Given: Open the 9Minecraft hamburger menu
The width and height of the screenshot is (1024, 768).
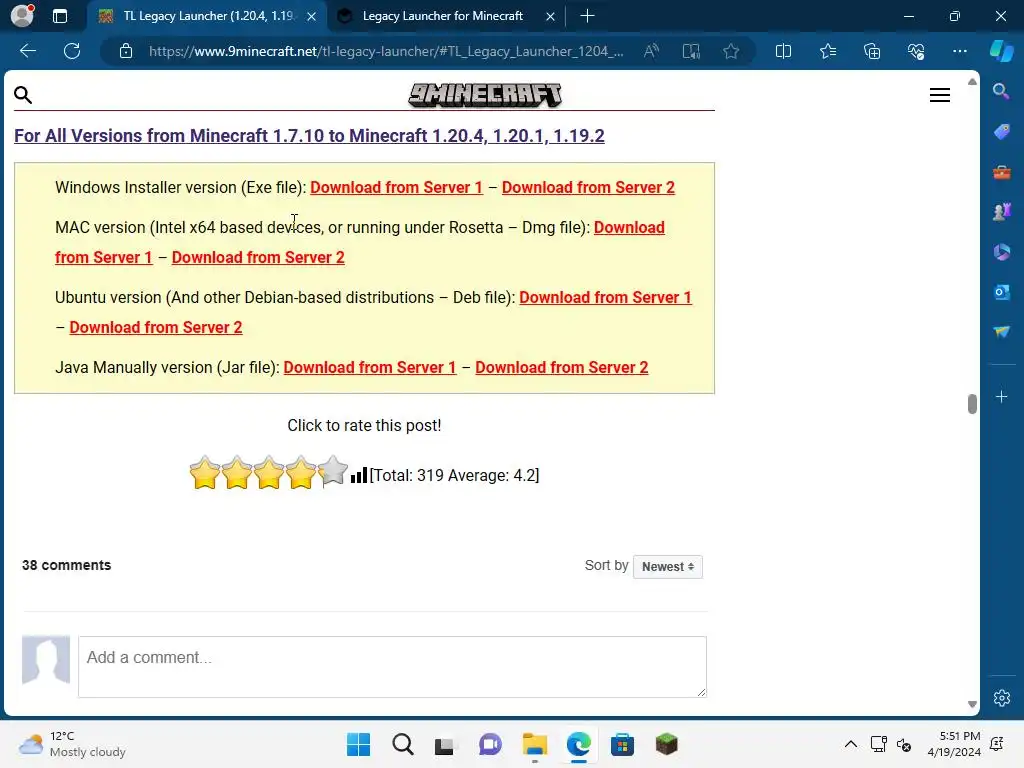Looking at the screenshot, I should 939,95.
